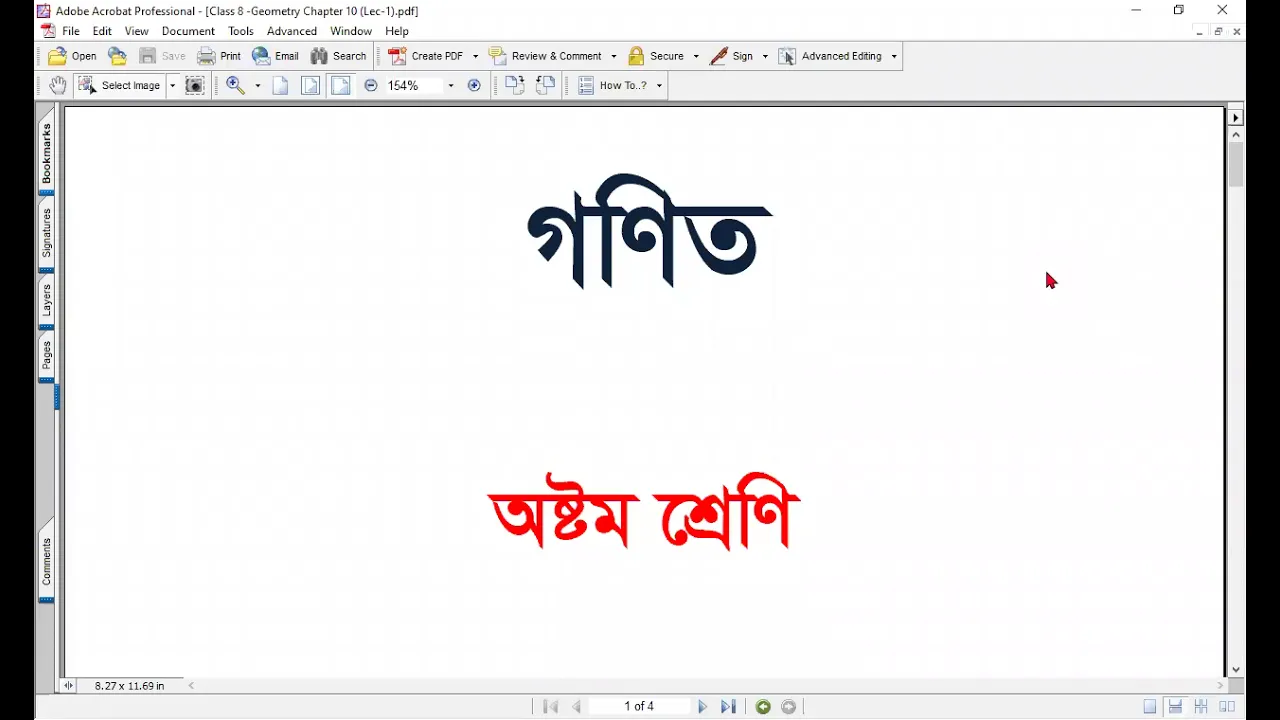Viewport: 1280px width, 720px height.
Task: Open the Tools menu
Action: pos(241,31)
